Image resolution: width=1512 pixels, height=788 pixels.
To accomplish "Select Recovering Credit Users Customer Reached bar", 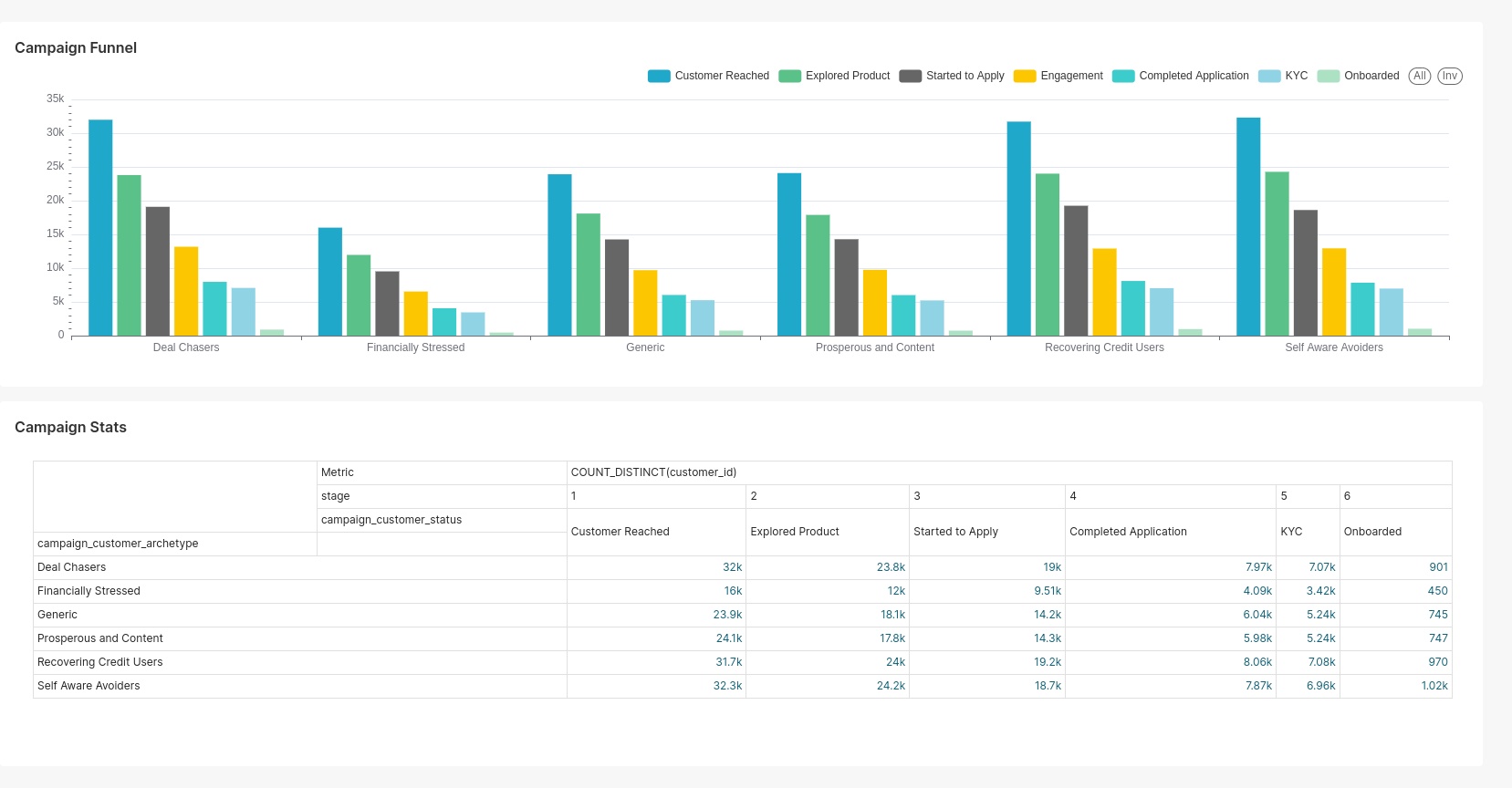I will pyautogui.click(x=1019, y=229).
